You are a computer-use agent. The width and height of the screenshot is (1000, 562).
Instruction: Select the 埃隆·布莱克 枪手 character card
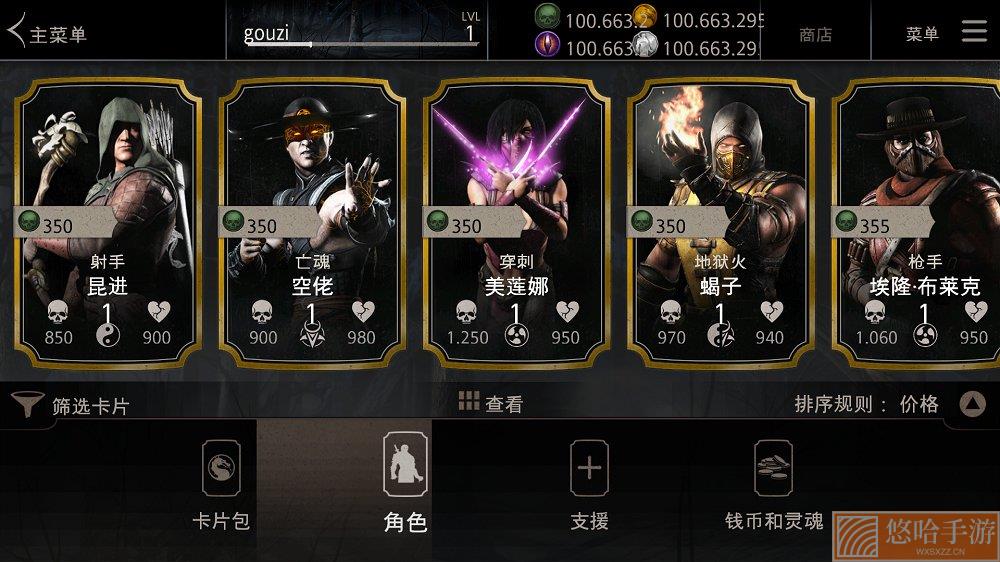click(916, 223)
